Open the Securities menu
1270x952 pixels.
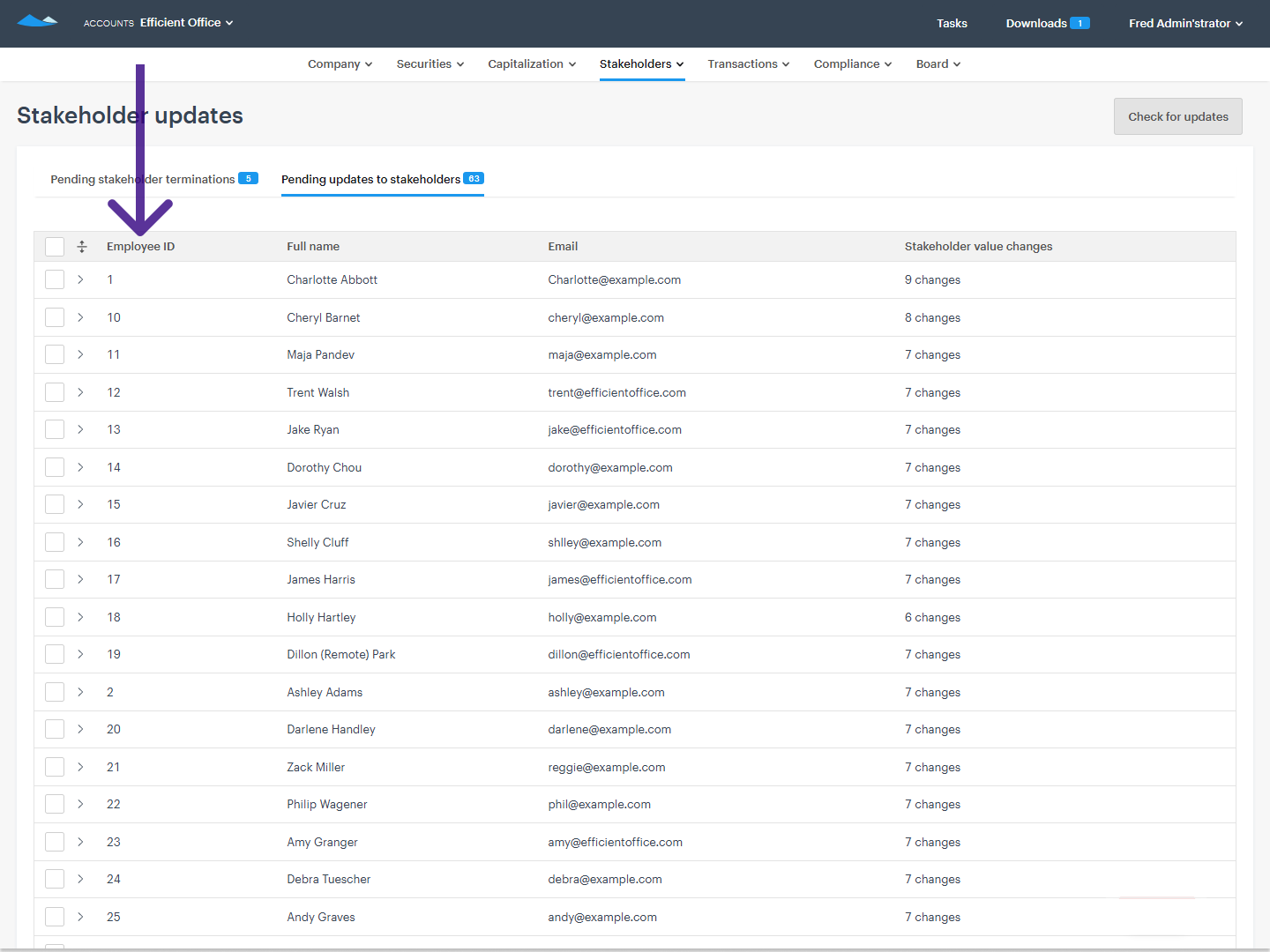[x=430, y=64]
